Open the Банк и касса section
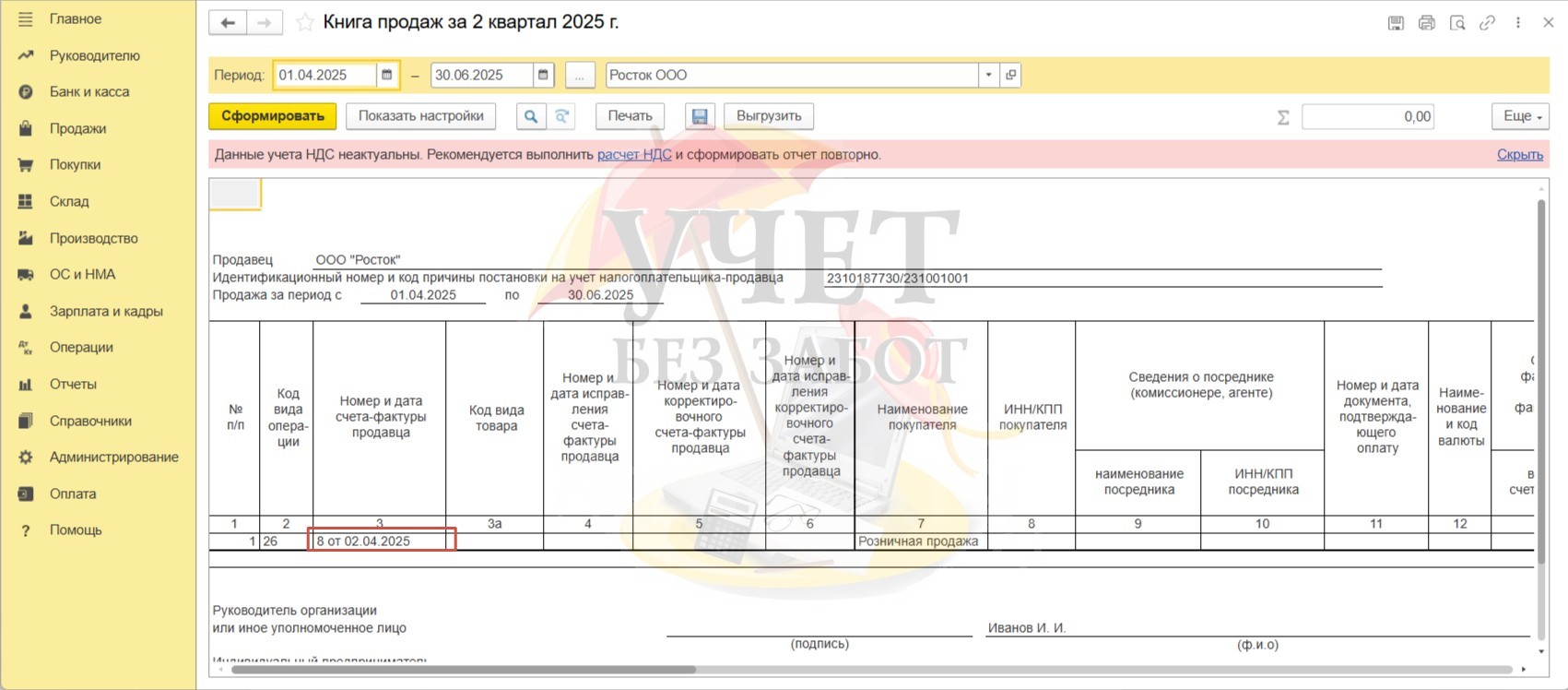 [89, 91]
